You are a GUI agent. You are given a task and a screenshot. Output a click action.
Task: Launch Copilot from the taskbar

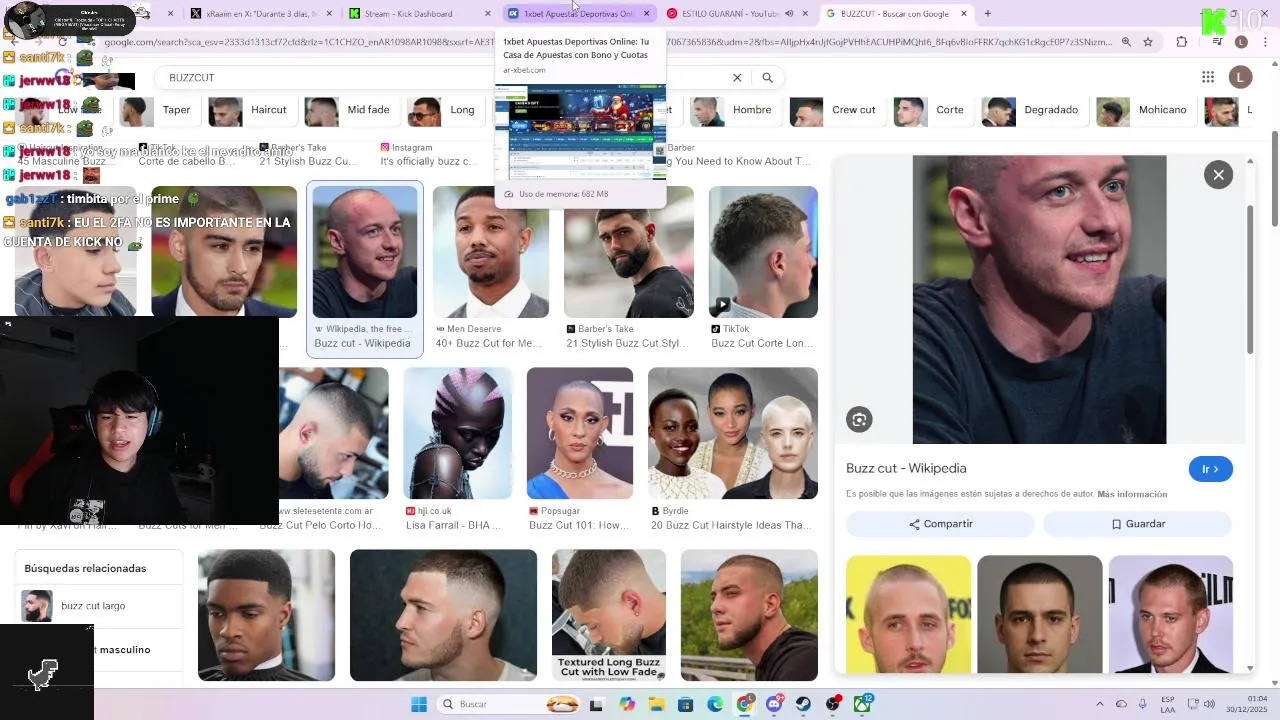coord(627,704)
